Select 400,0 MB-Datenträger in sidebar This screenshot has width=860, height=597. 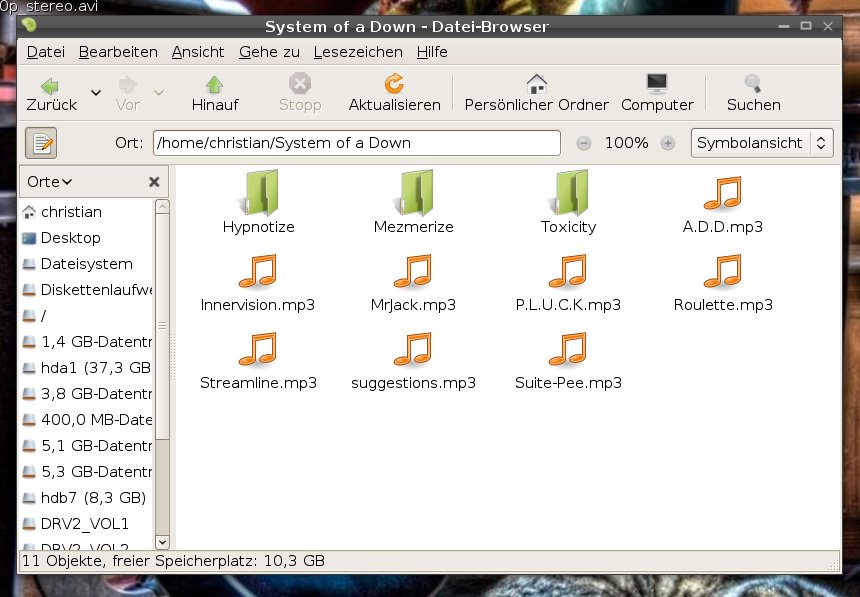[86, 420]
